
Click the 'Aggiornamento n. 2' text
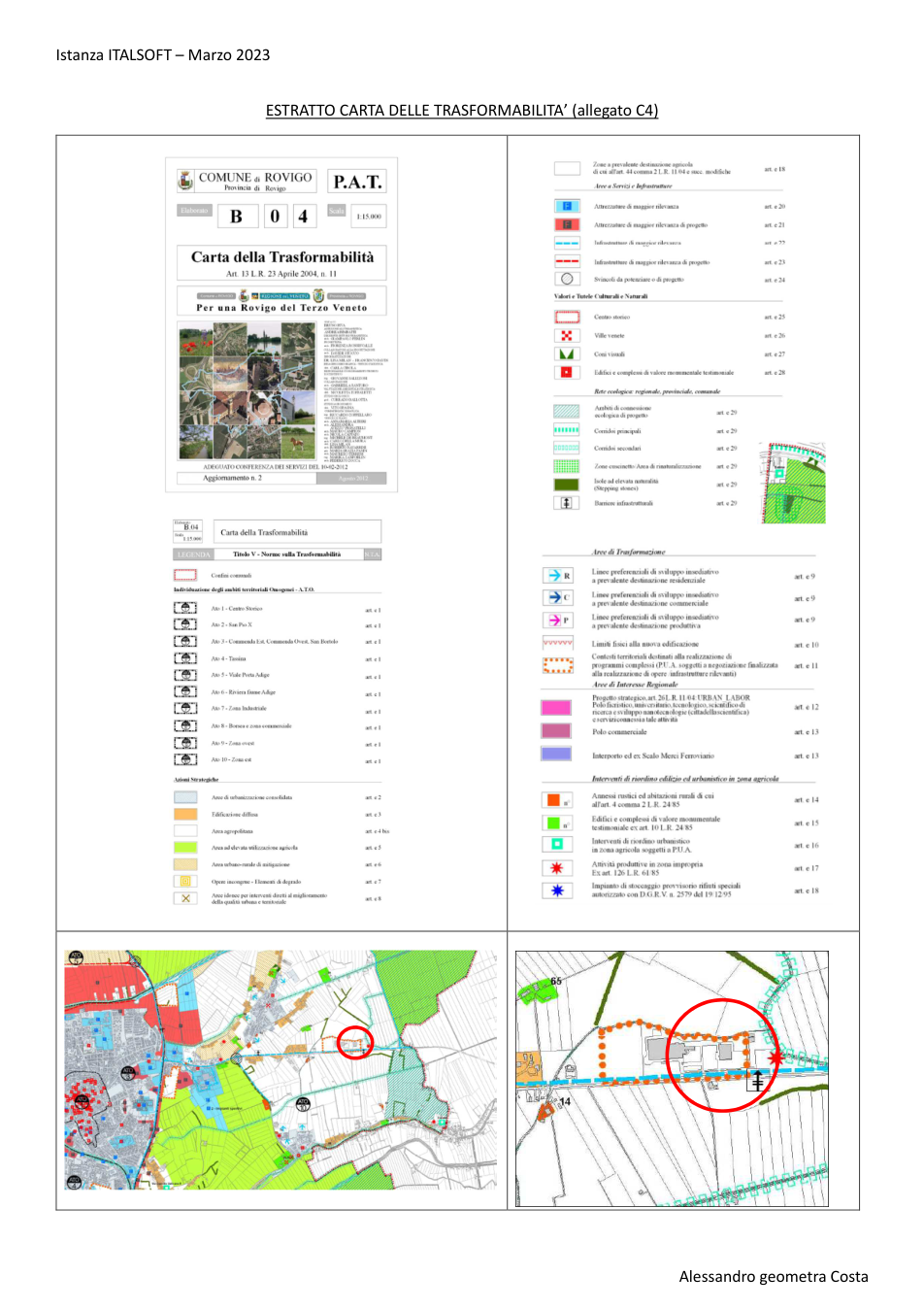232,478
